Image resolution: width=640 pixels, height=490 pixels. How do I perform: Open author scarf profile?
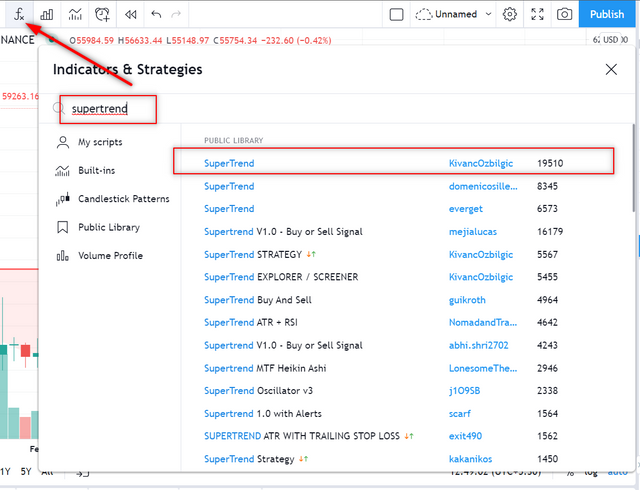click(x=460, y=414)
